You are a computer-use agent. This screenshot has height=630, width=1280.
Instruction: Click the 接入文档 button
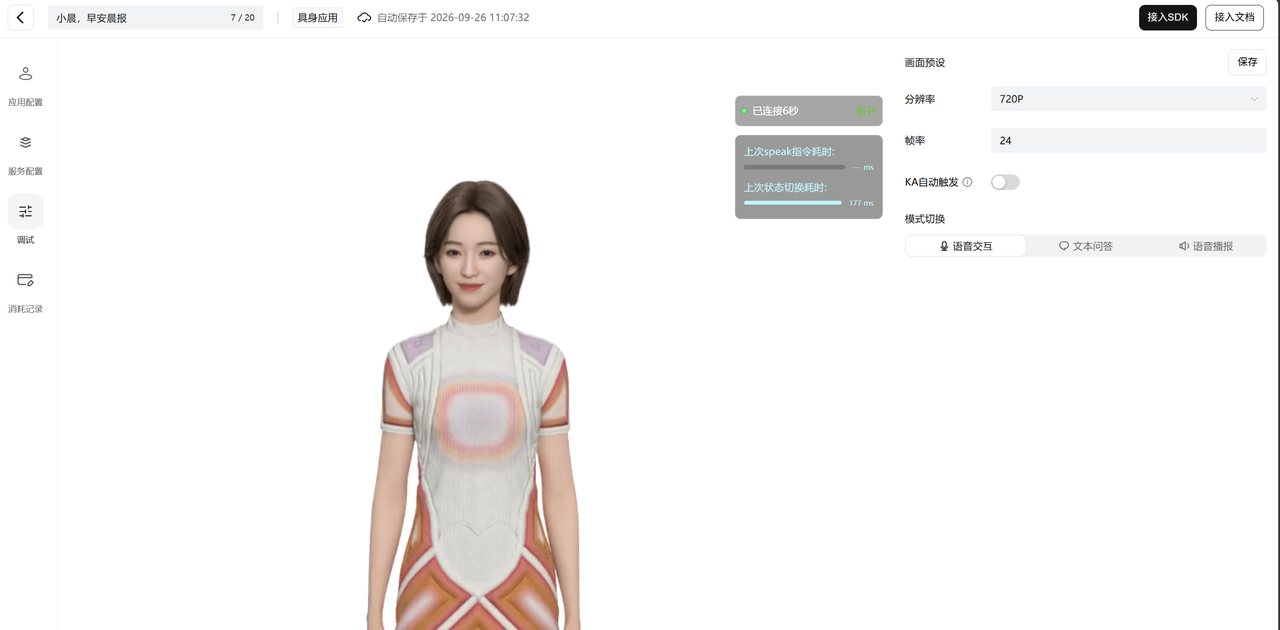[x=1235, y=18]
